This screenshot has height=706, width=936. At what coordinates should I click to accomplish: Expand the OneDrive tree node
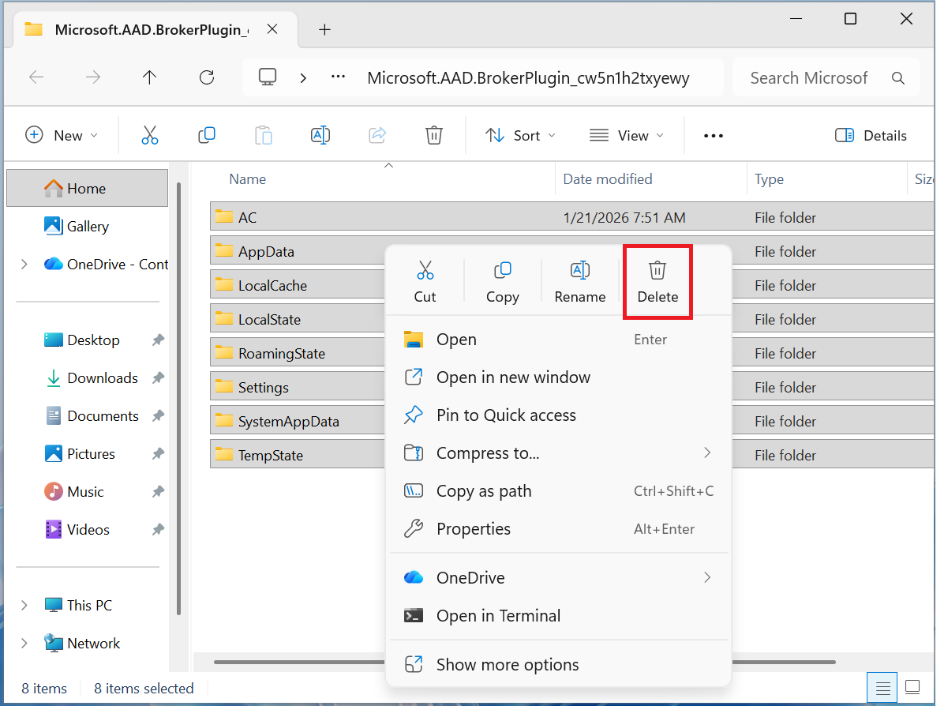(24, 264)
